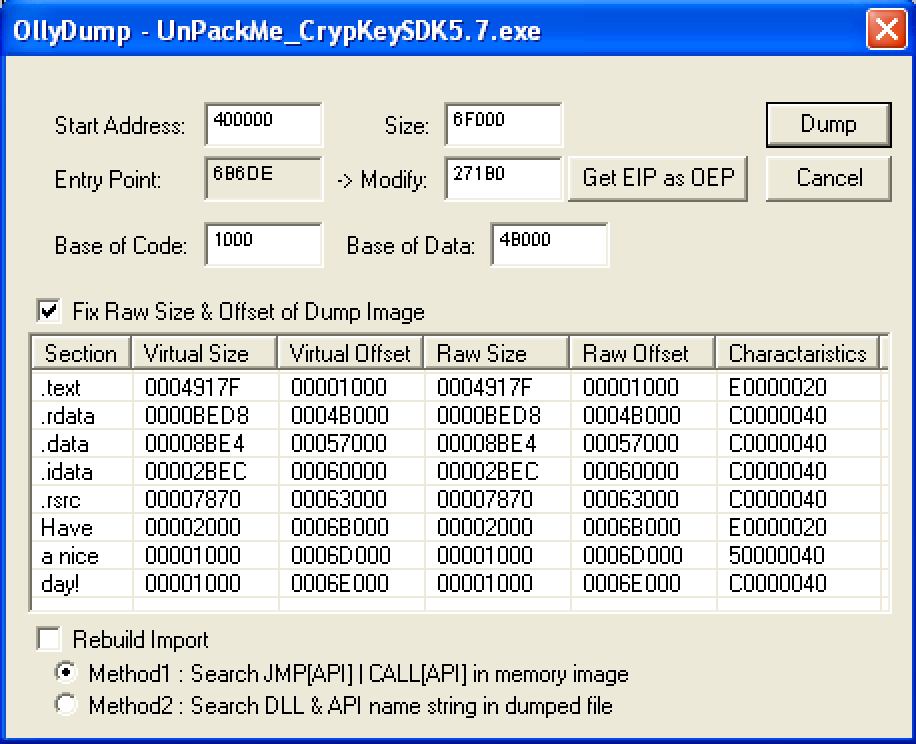The width and height of the screenshot is (916, 744).
Task: Click Virtual Size 00001000 of day! row
Action: [x=193, y=583]
